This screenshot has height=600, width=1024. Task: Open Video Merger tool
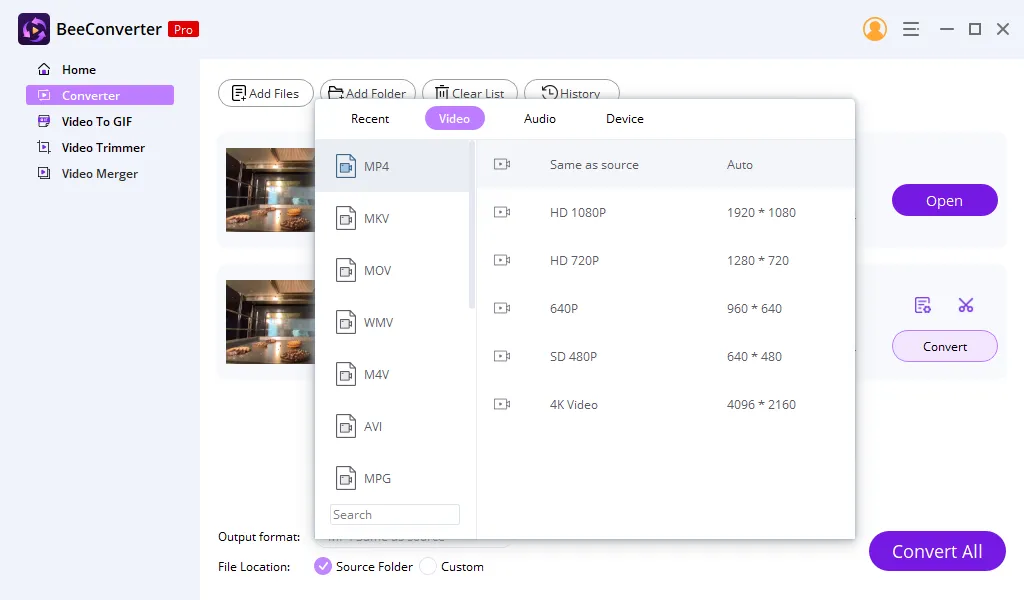click(x=100, y=174)
